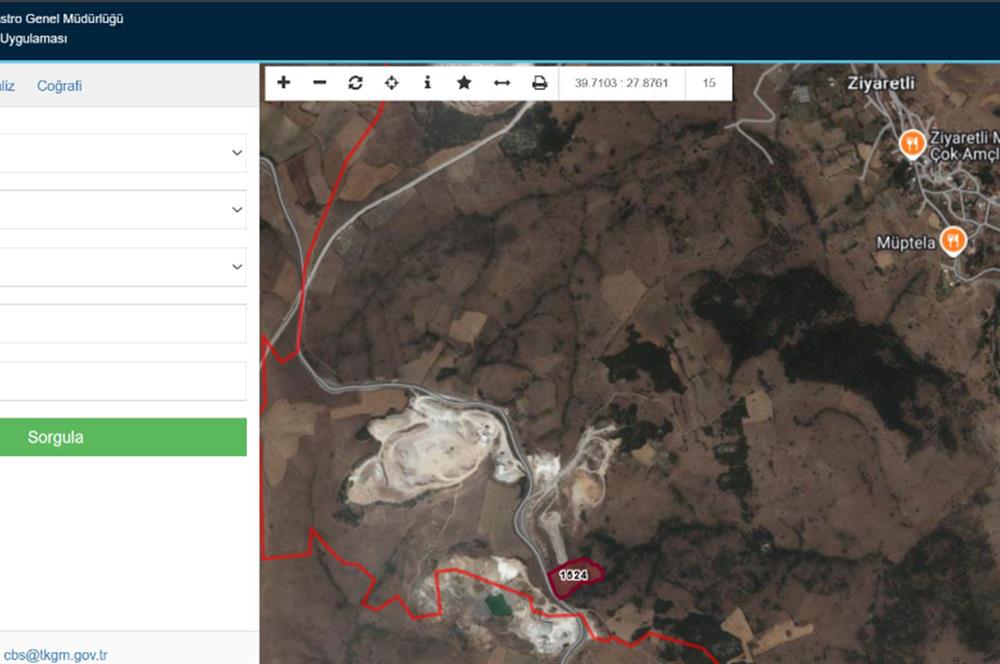Open the third dropdown in the query panel
1000x664 pixels.
[122, 267]
